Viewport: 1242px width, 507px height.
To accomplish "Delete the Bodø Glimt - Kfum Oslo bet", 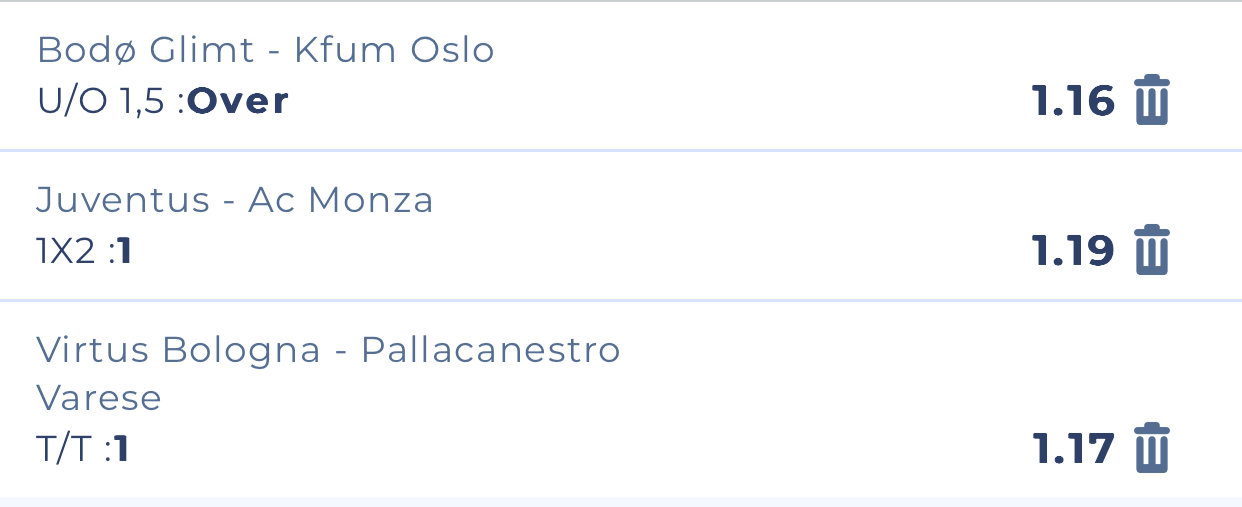I will click(1152, 100).
